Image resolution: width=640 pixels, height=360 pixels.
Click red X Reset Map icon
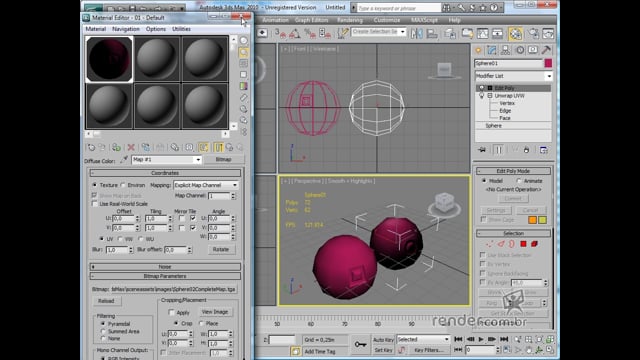point(131,147)
